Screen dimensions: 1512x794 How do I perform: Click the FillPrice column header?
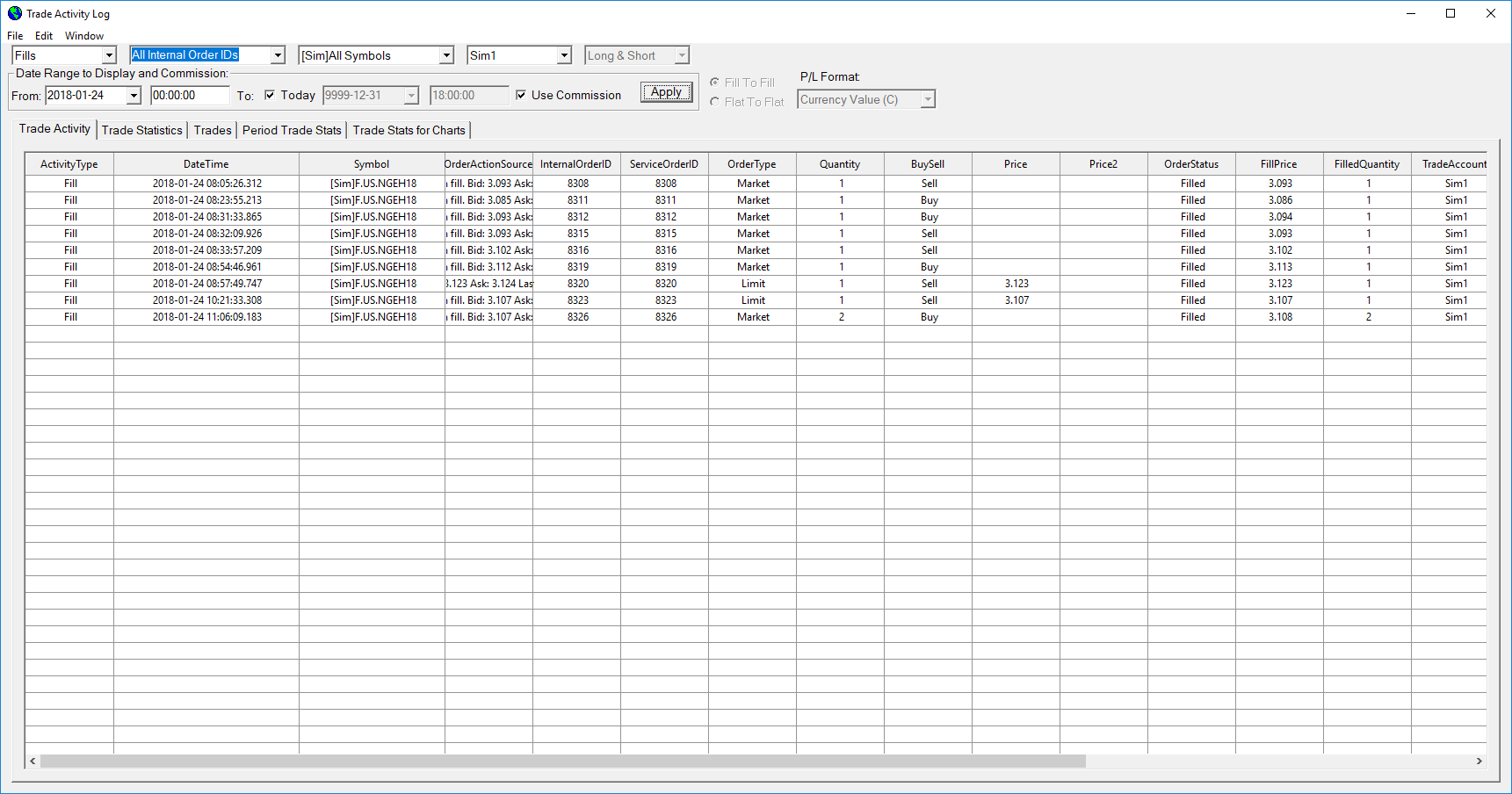pyautogui.click(x=1279, y=164)
